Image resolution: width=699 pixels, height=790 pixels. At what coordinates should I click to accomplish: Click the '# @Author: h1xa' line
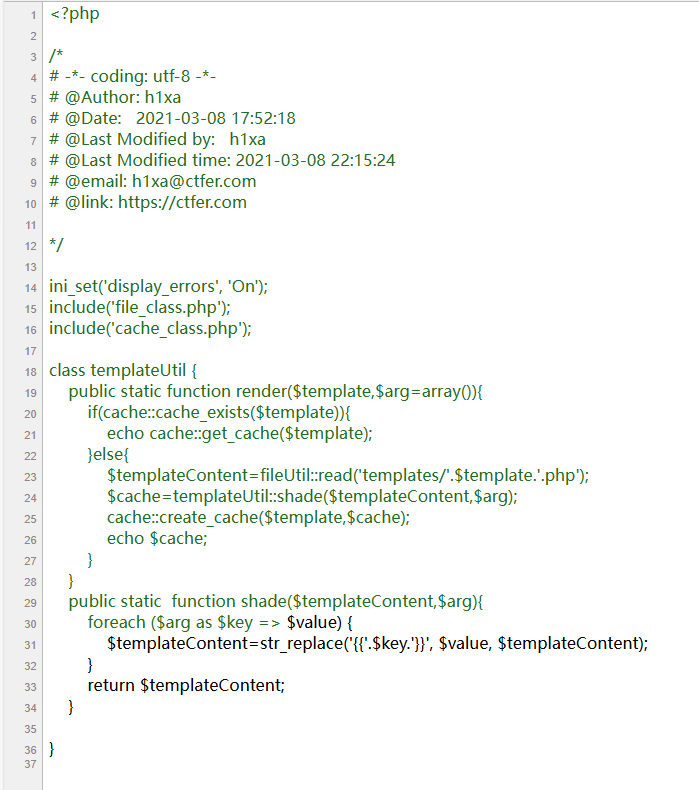(x=115, y=97)
